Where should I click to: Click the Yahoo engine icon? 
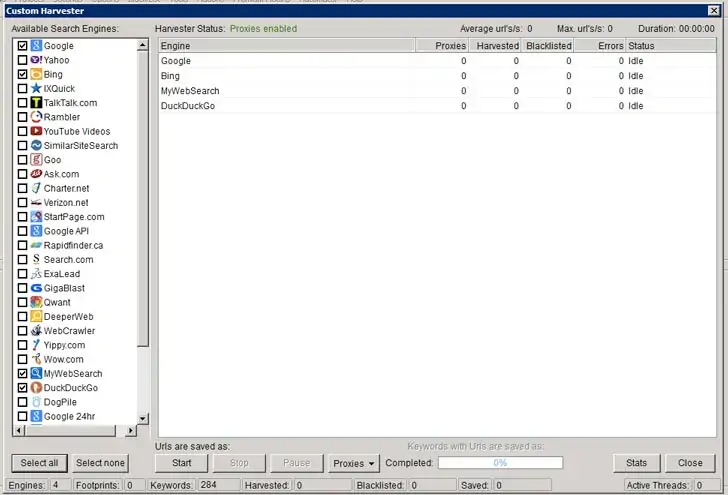point(36,60)
